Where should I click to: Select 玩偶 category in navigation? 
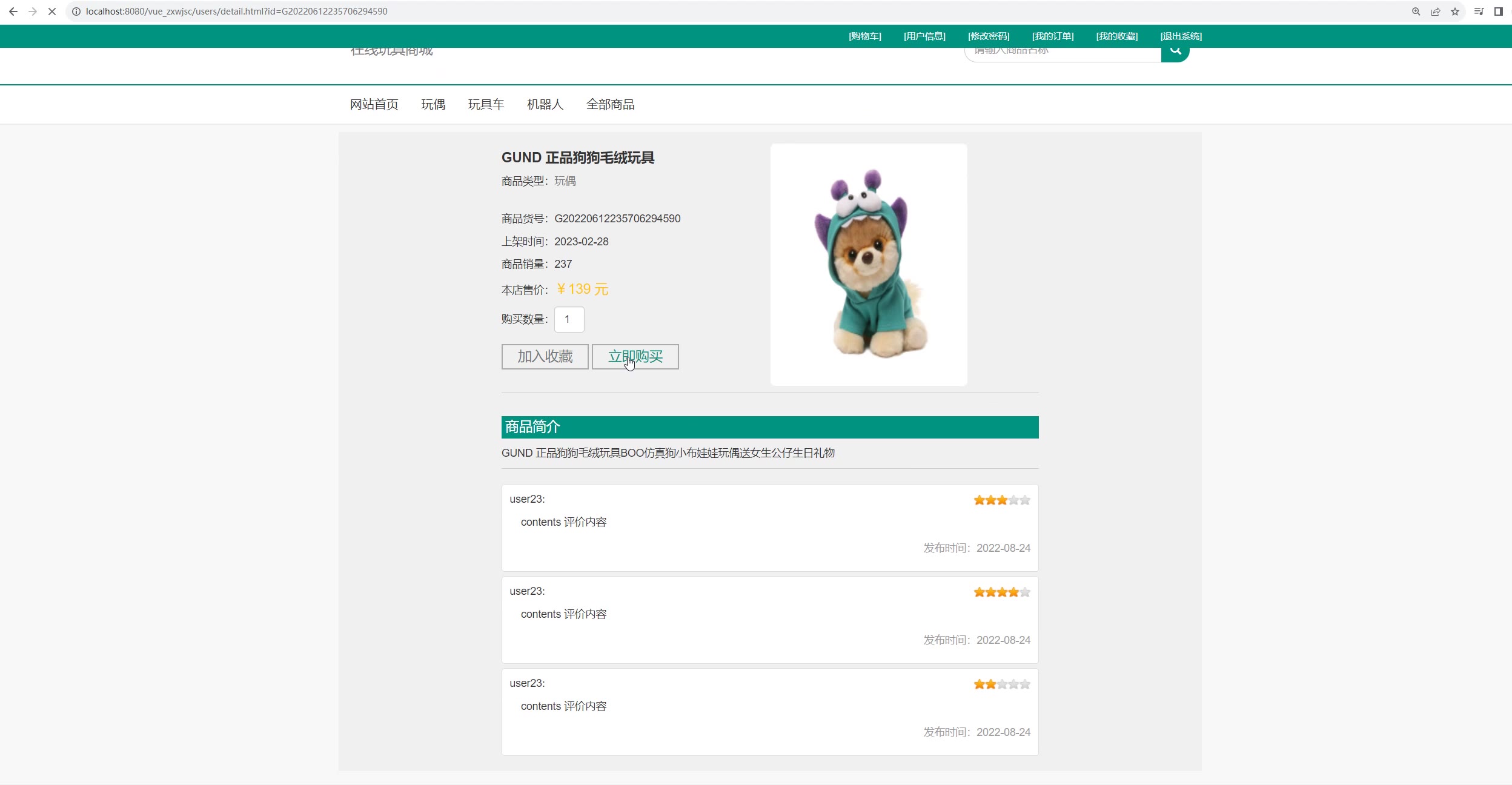pyautogui.click(x=433, y=105)
